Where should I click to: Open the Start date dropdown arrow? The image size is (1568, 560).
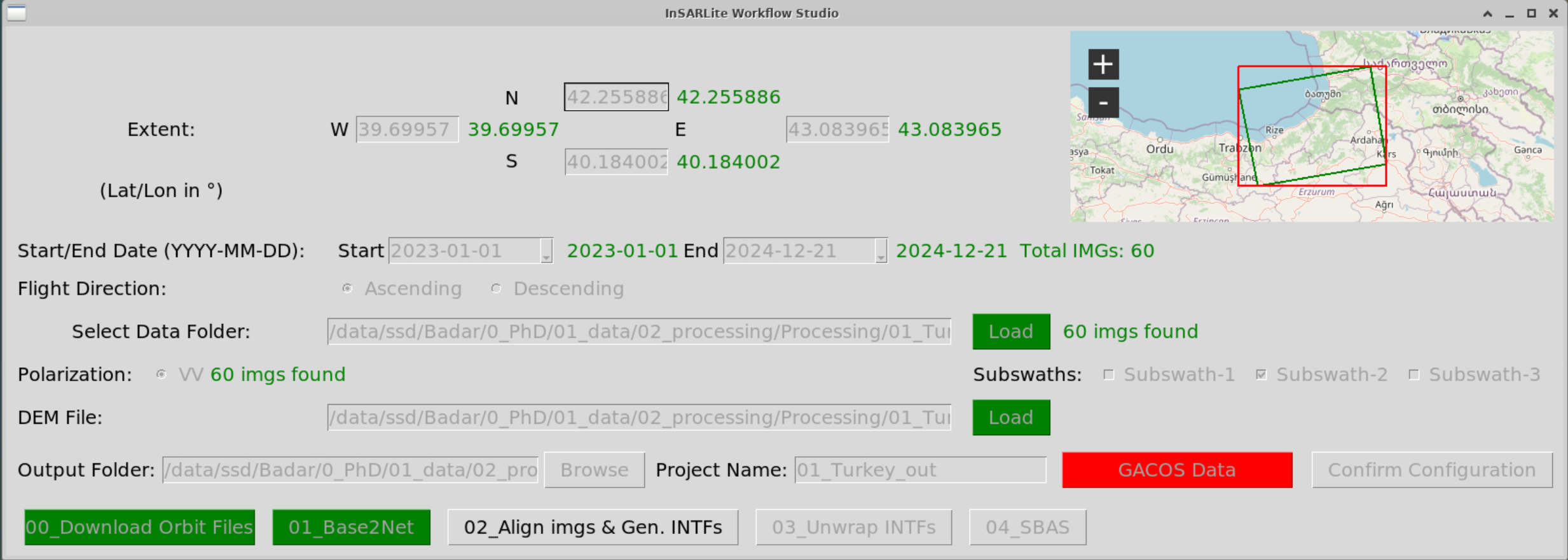tap(546, 251)
